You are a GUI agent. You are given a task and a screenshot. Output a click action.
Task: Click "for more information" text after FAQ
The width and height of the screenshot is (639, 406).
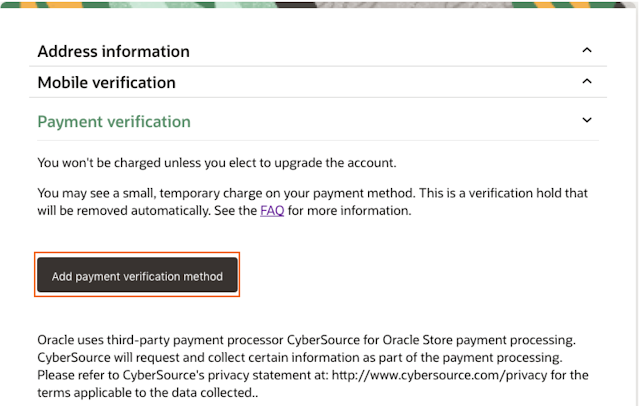349,211
